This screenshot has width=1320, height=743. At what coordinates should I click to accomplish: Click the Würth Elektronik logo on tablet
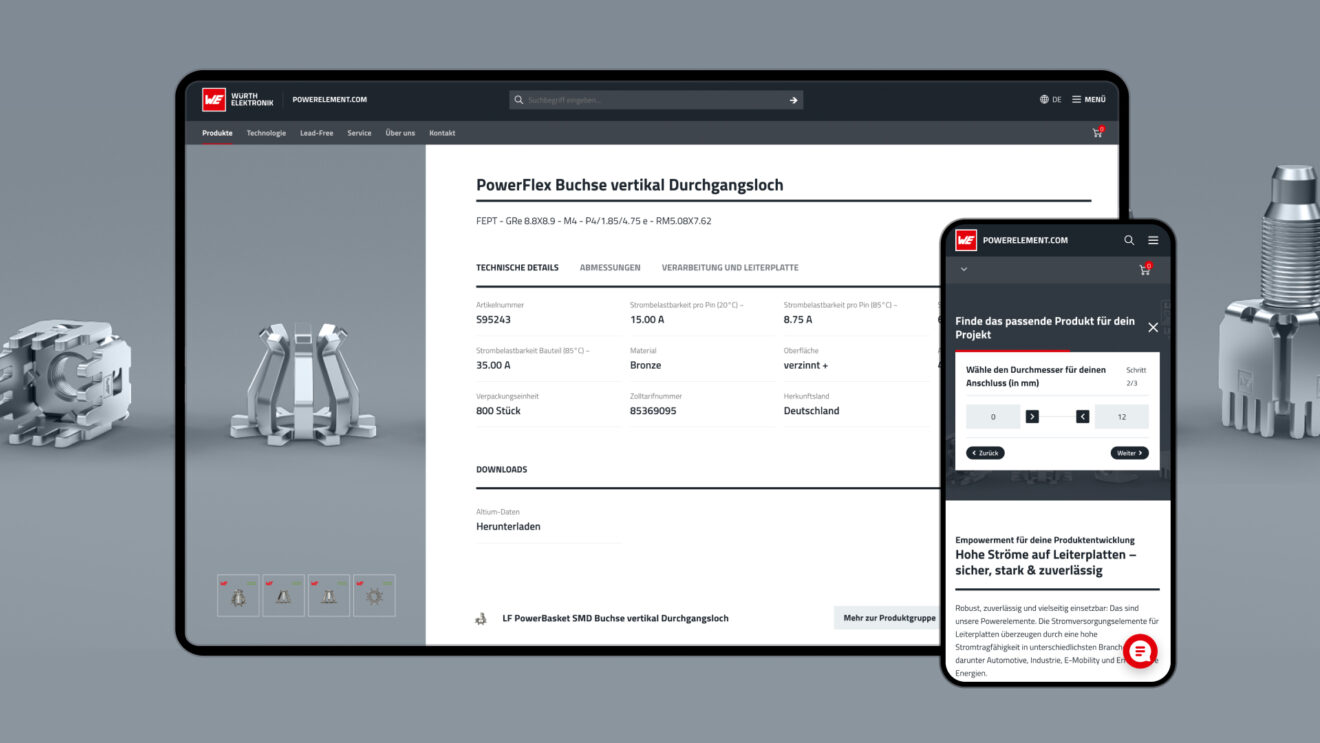(237, 100)
